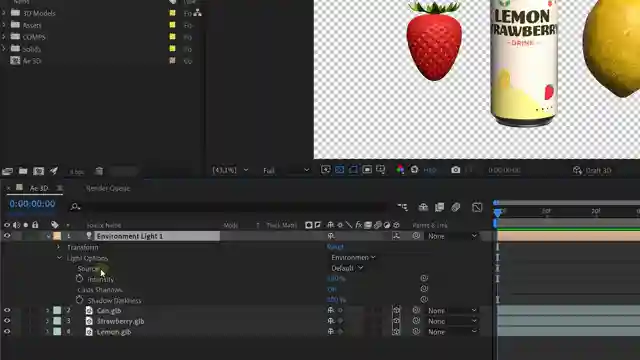Click the timeline current timecode 0:00:00:00

click(32, 204)
